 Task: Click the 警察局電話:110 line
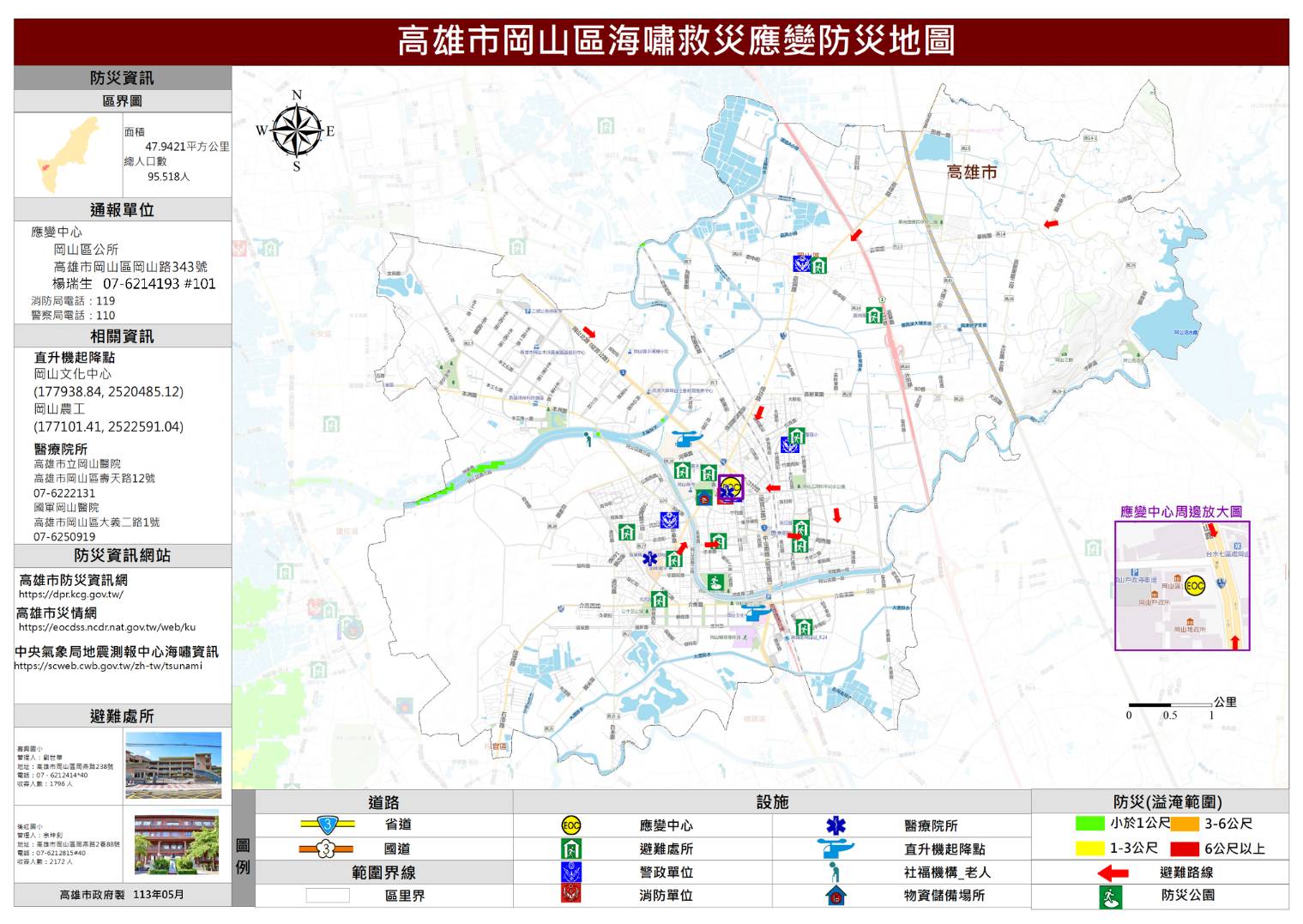(73, 316)
